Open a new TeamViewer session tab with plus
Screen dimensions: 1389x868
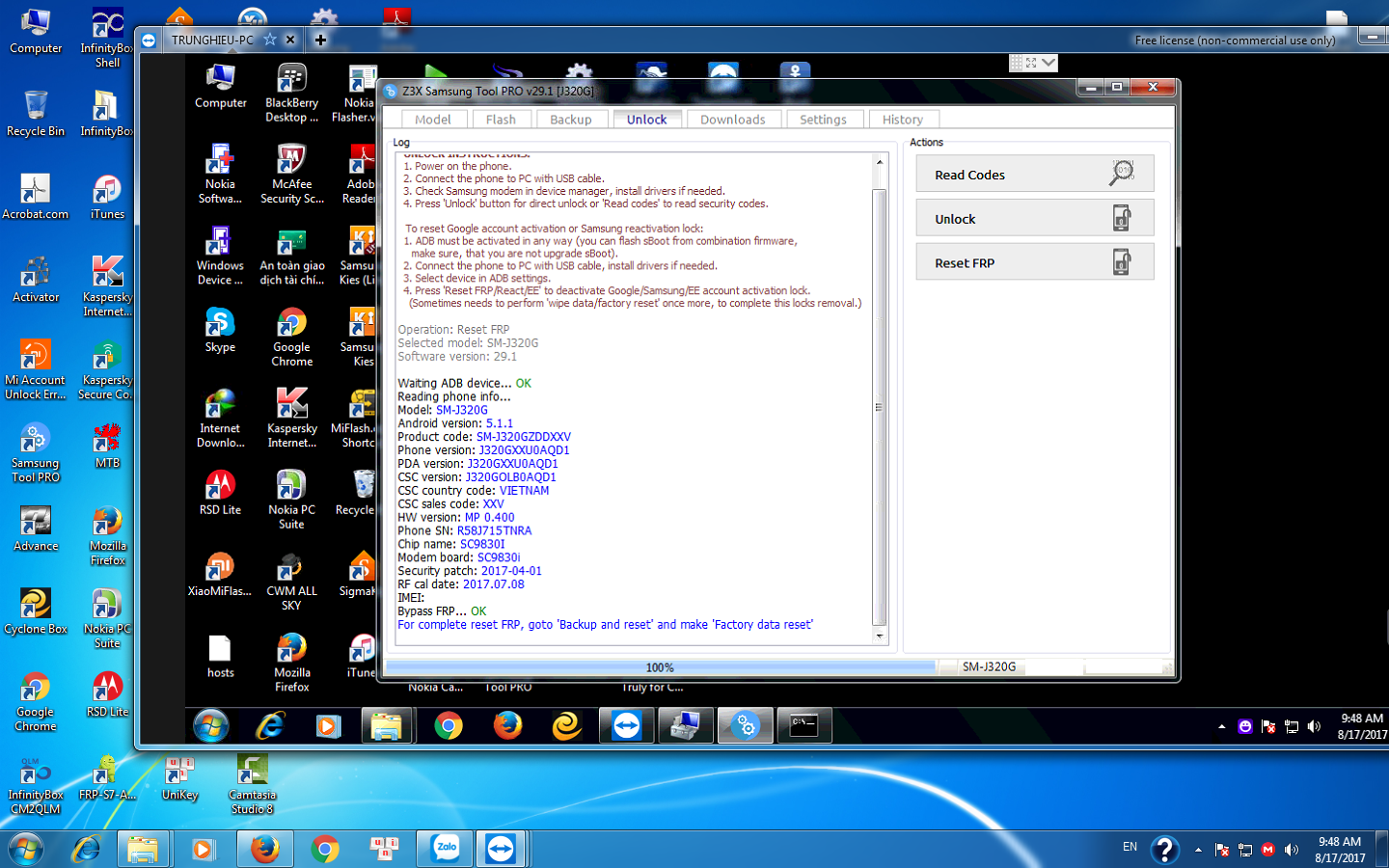[320, 40]
